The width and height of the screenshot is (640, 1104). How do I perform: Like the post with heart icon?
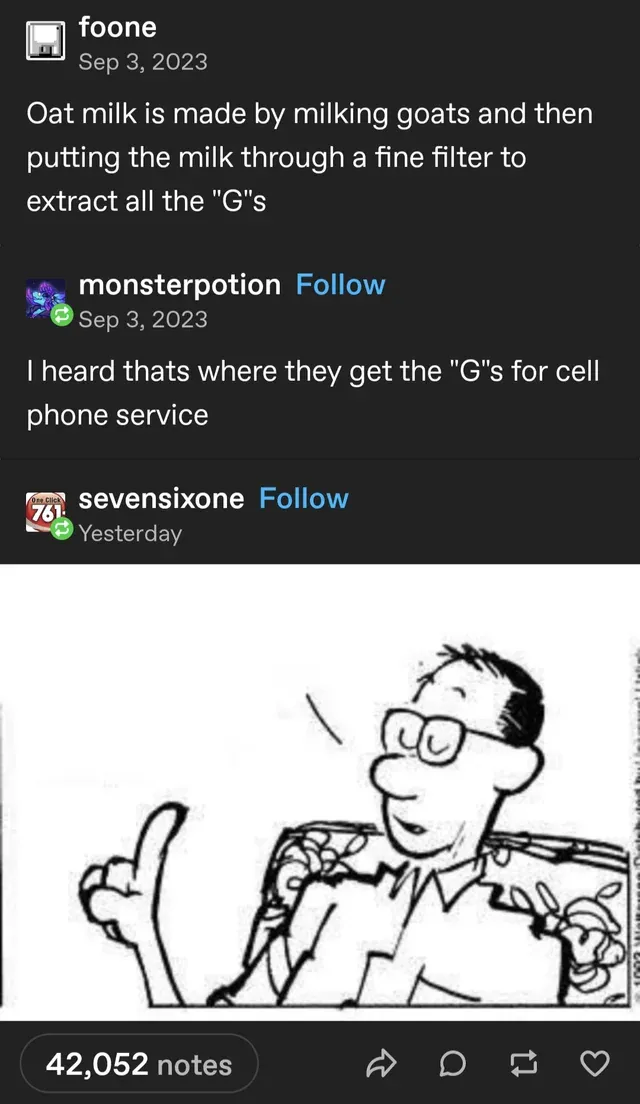tap(594, 1064)
